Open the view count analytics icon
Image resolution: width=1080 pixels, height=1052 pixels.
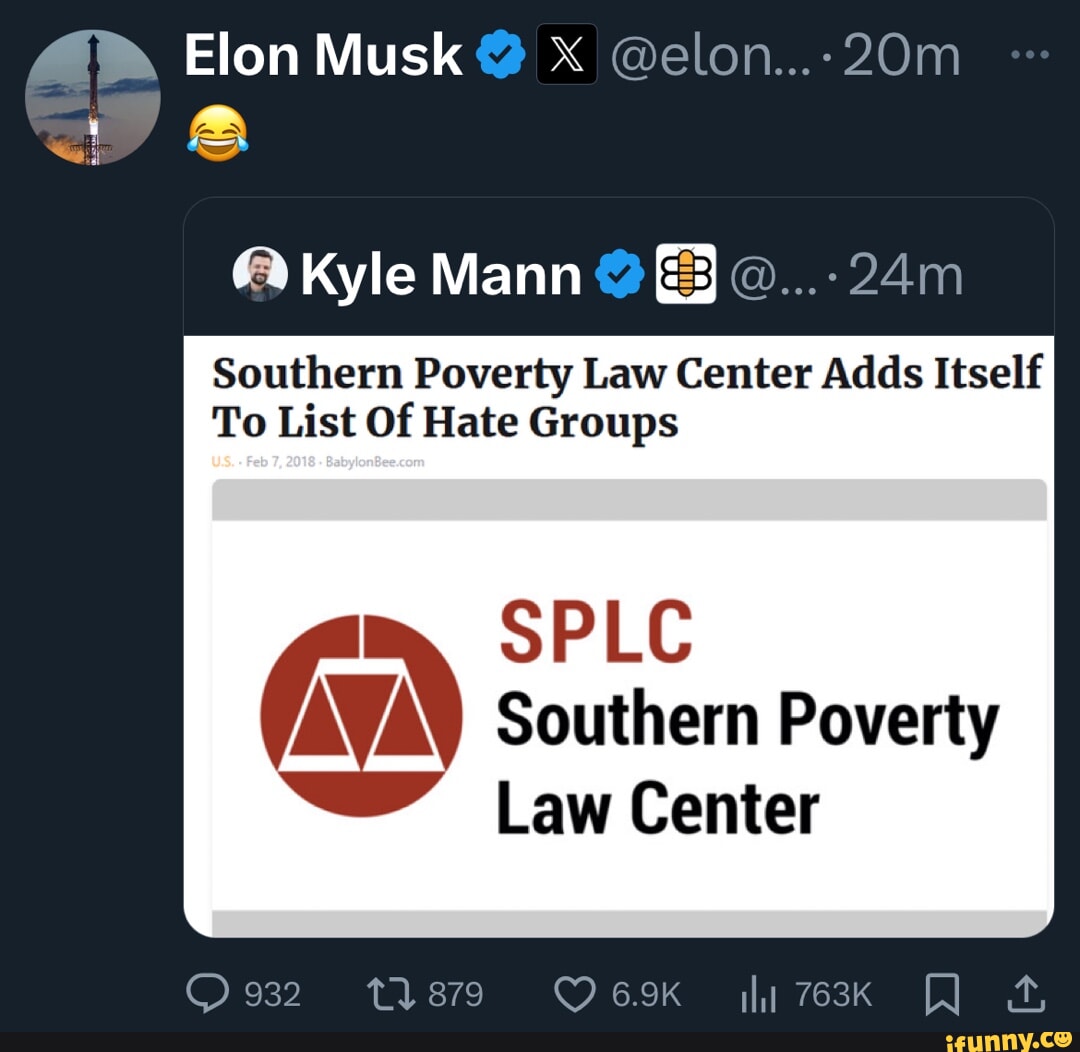756,994
